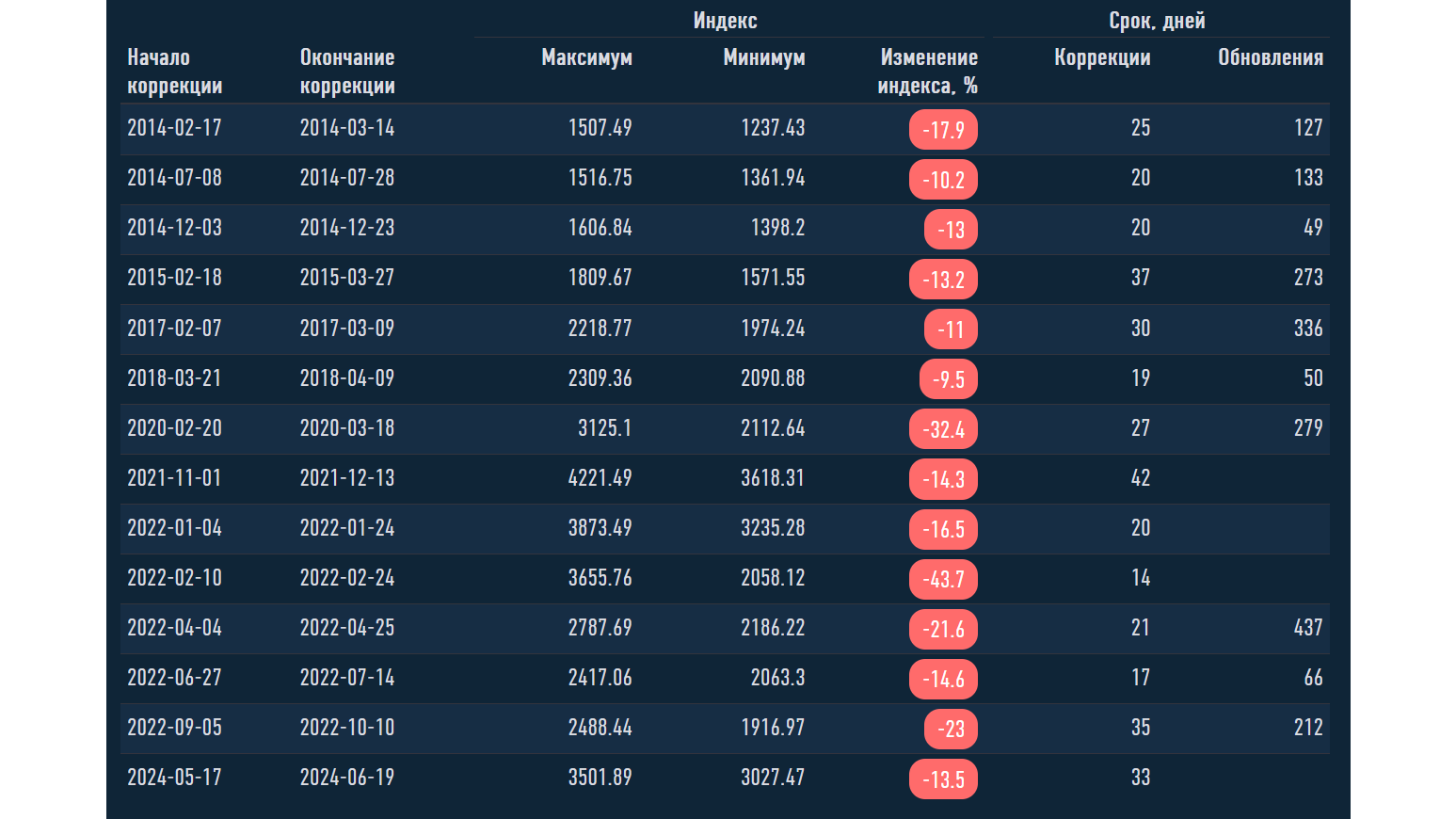
Task: Click the start date 2024-05-17 cell
Action: [175, 778]
